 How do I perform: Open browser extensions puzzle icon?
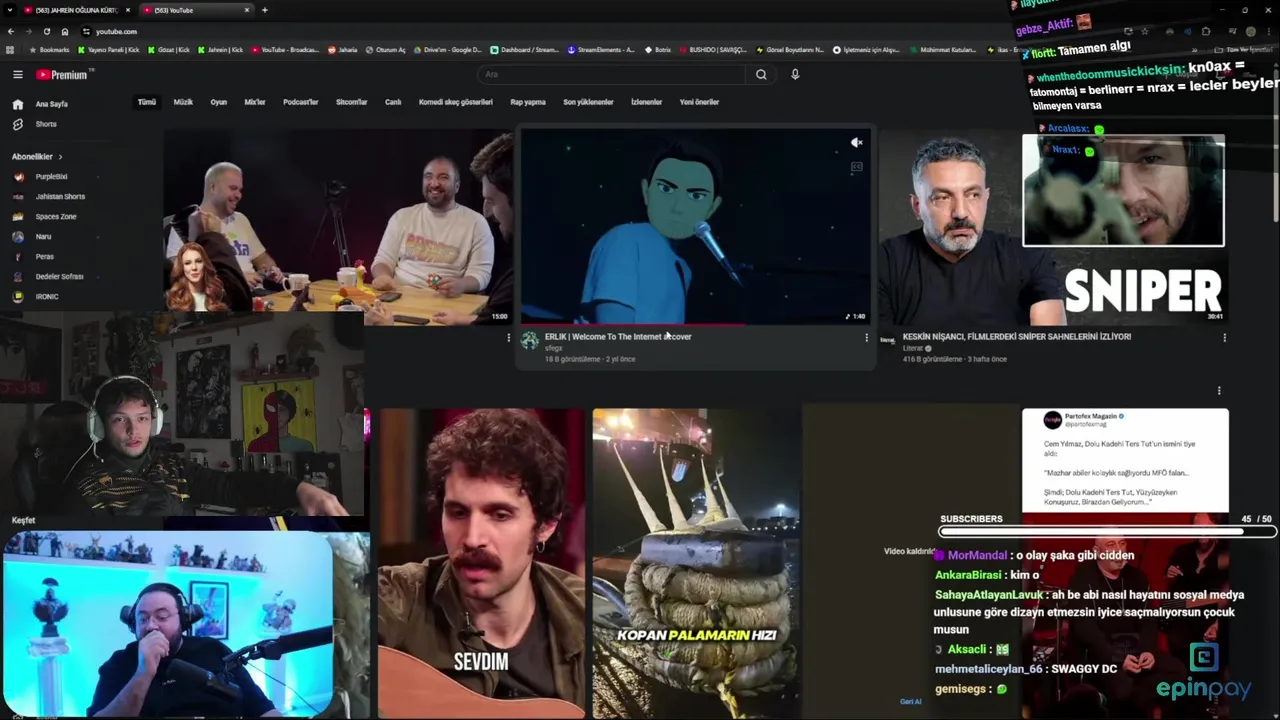pyautogui.click(x=1206, y=31)
